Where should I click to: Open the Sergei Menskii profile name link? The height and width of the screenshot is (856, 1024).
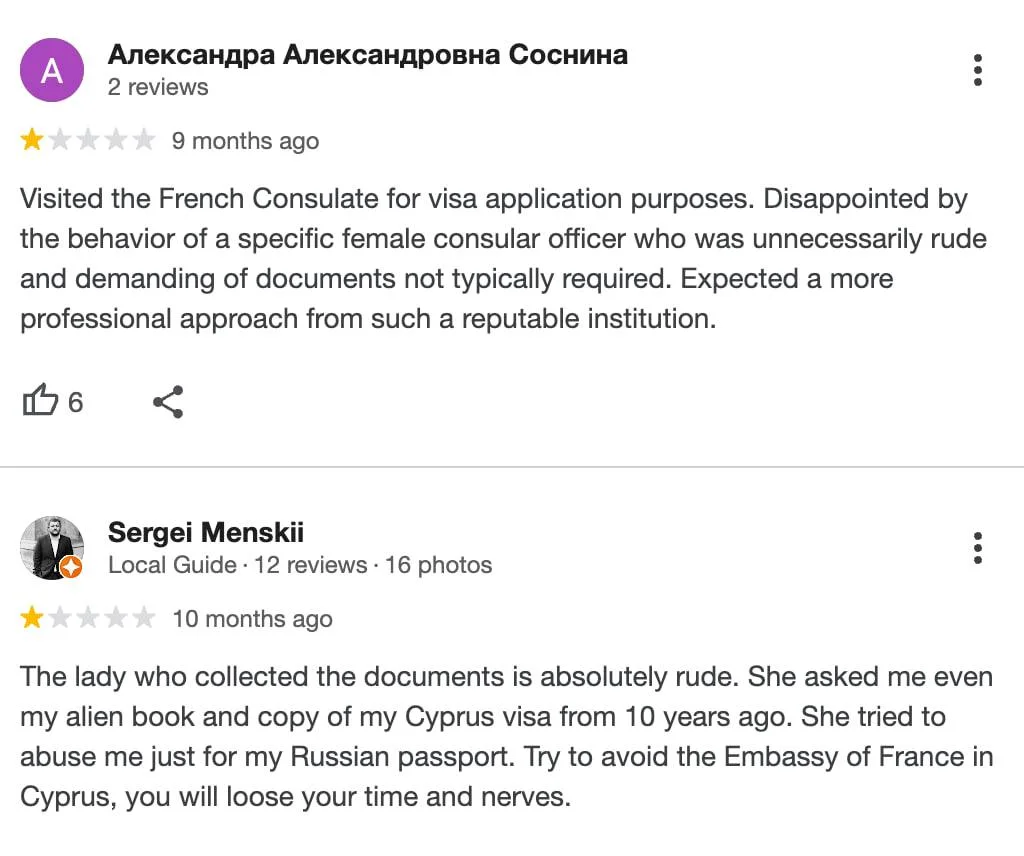point(205,532)
